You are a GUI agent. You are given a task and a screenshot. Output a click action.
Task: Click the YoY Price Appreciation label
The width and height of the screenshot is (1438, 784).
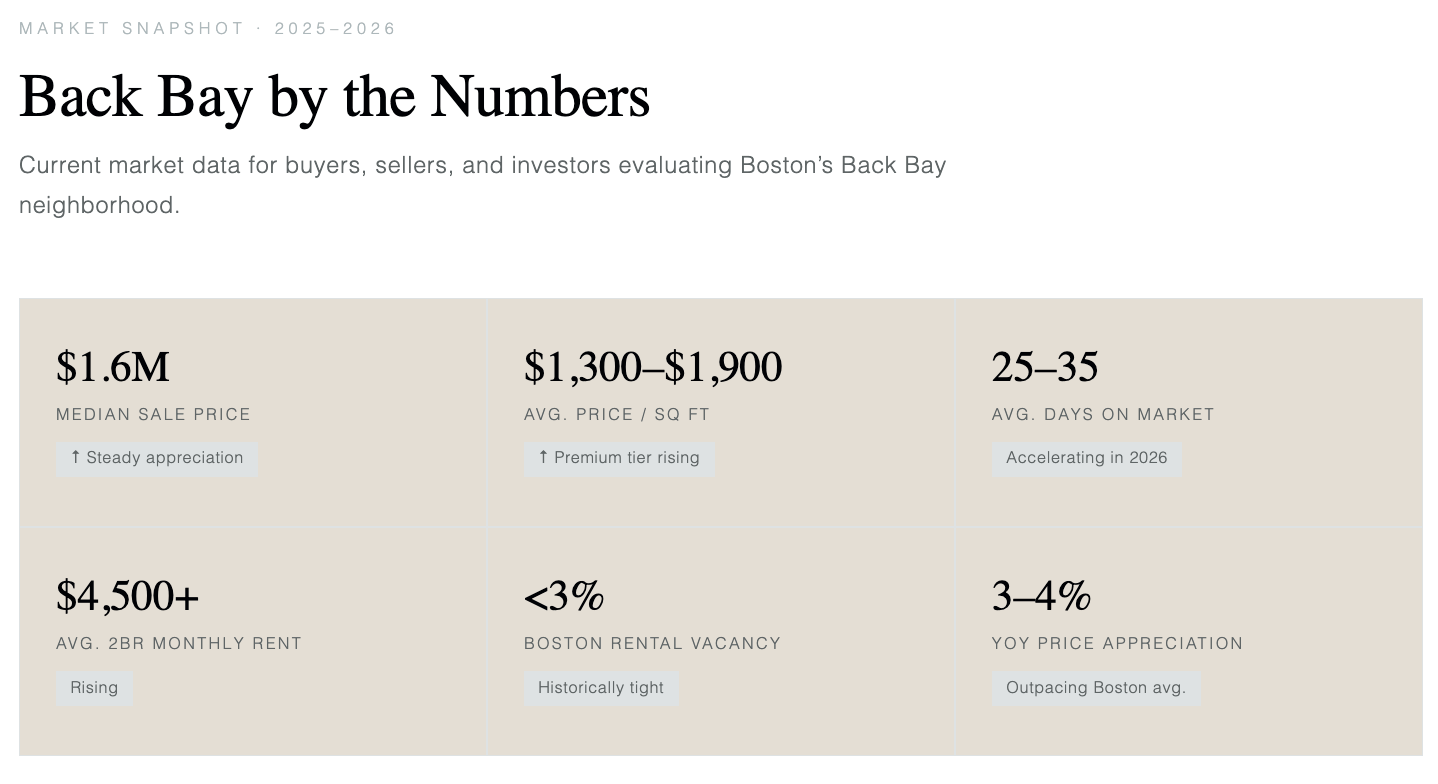tap(1117, 643)
